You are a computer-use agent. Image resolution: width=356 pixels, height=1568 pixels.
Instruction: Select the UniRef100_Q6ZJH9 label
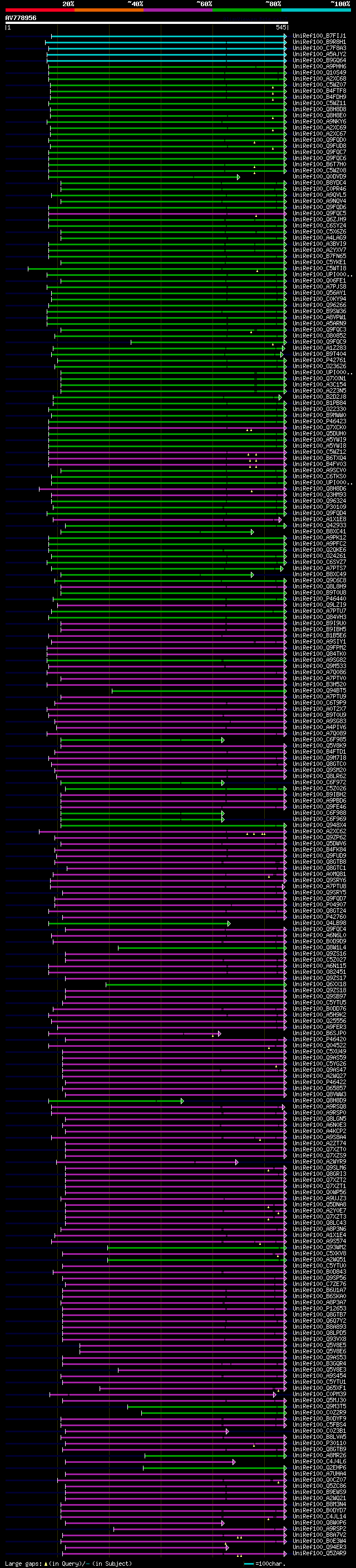click(x=319, y=220)
